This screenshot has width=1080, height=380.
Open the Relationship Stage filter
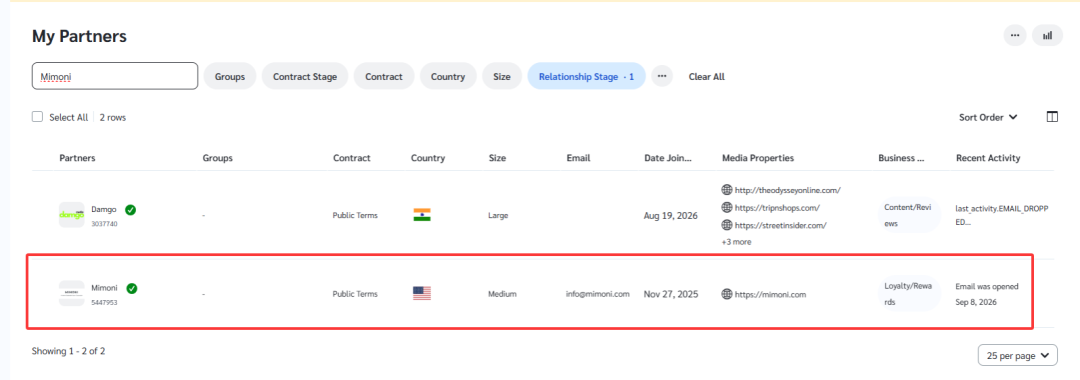tap(586, 76)
